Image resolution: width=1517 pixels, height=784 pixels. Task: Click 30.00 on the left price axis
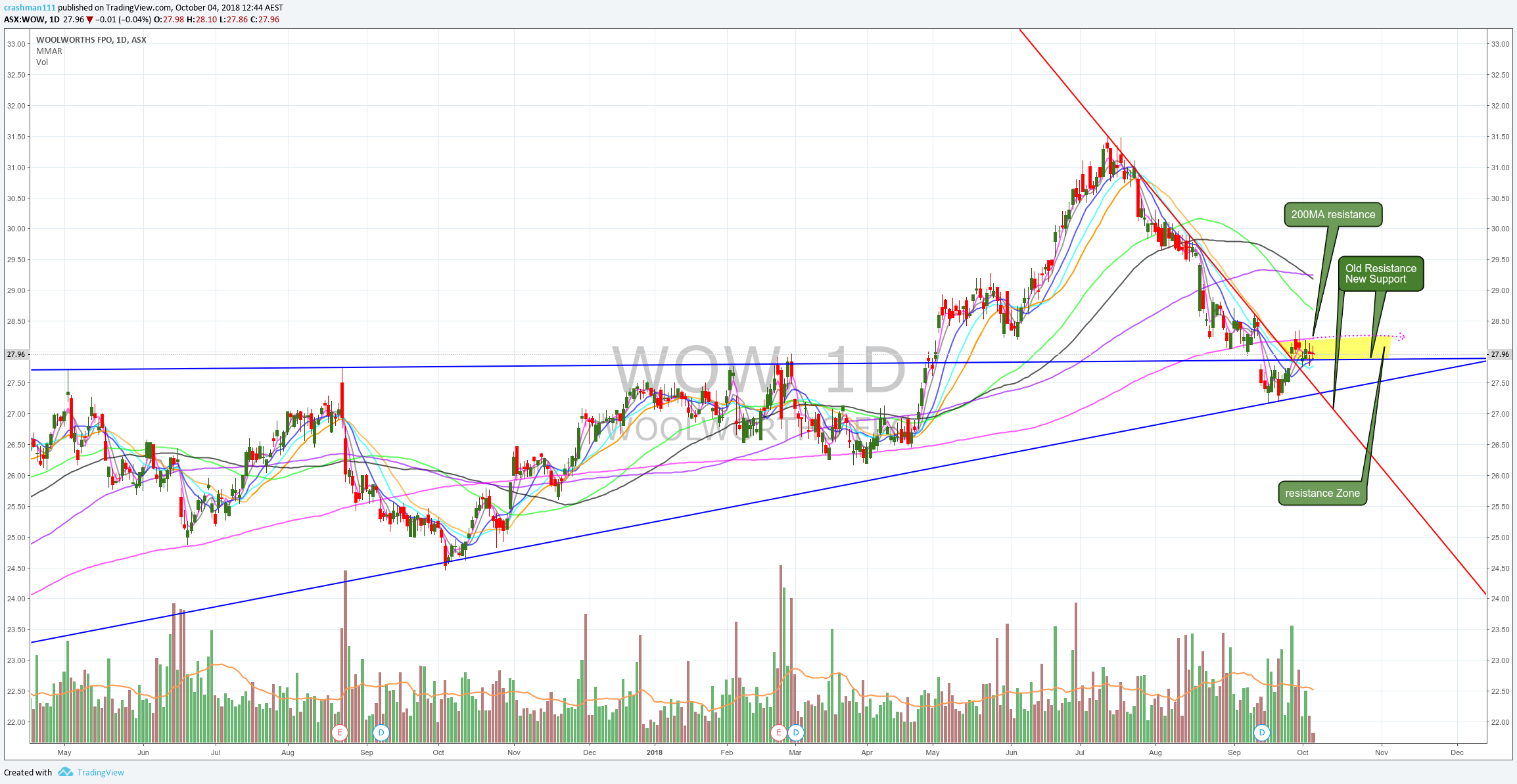point(16,229)
